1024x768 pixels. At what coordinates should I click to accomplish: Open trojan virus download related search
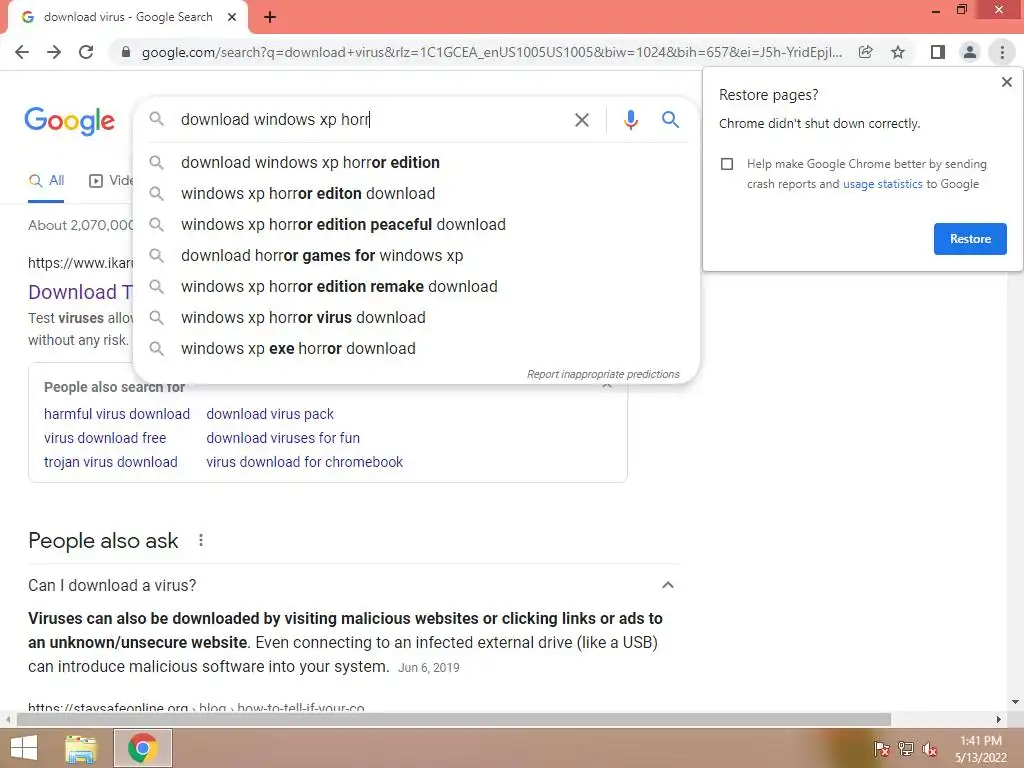coord(110,462)
